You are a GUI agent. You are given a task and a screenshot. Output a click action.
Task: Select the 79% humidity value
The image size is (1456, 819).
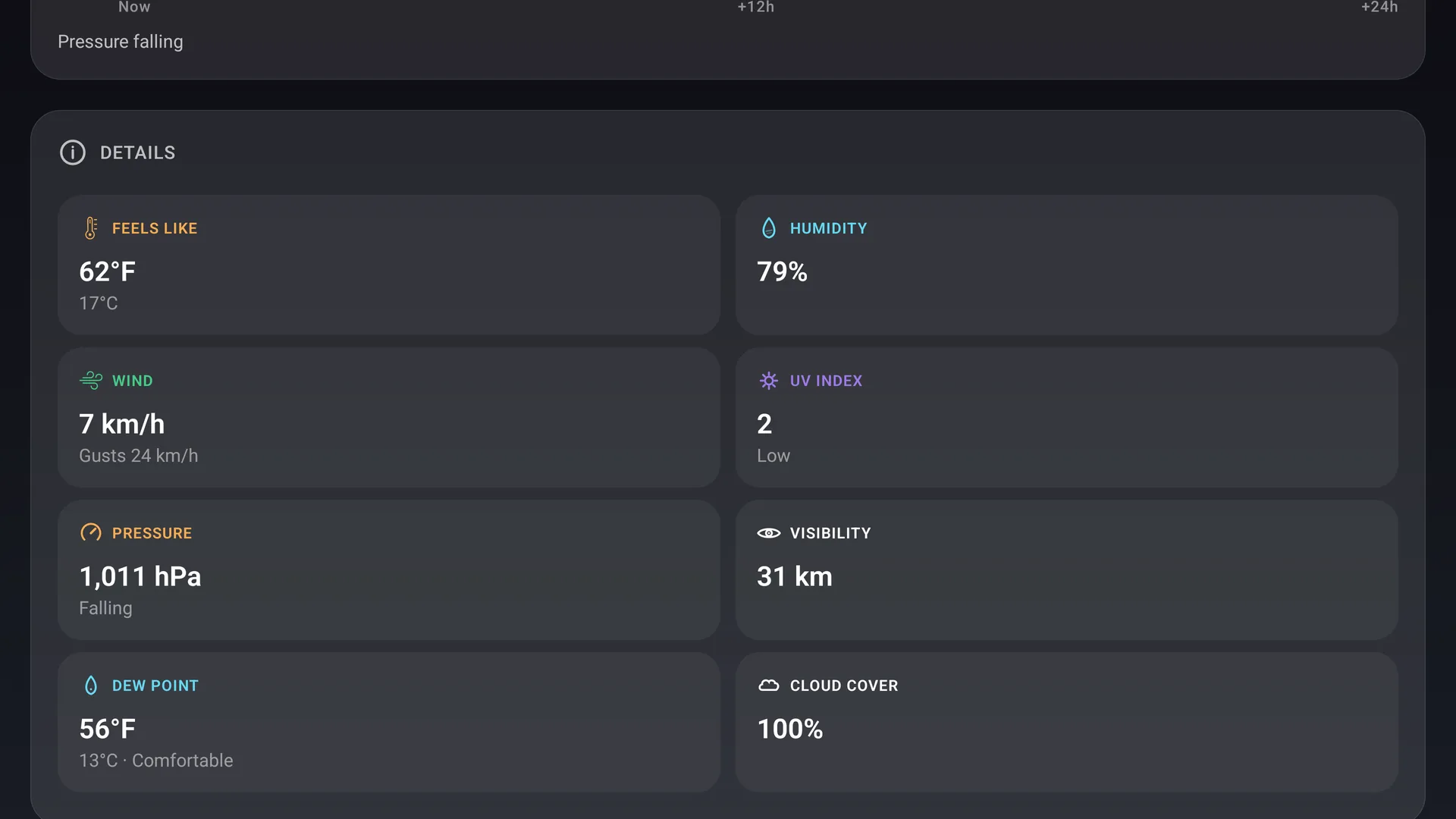pos(782,271)
